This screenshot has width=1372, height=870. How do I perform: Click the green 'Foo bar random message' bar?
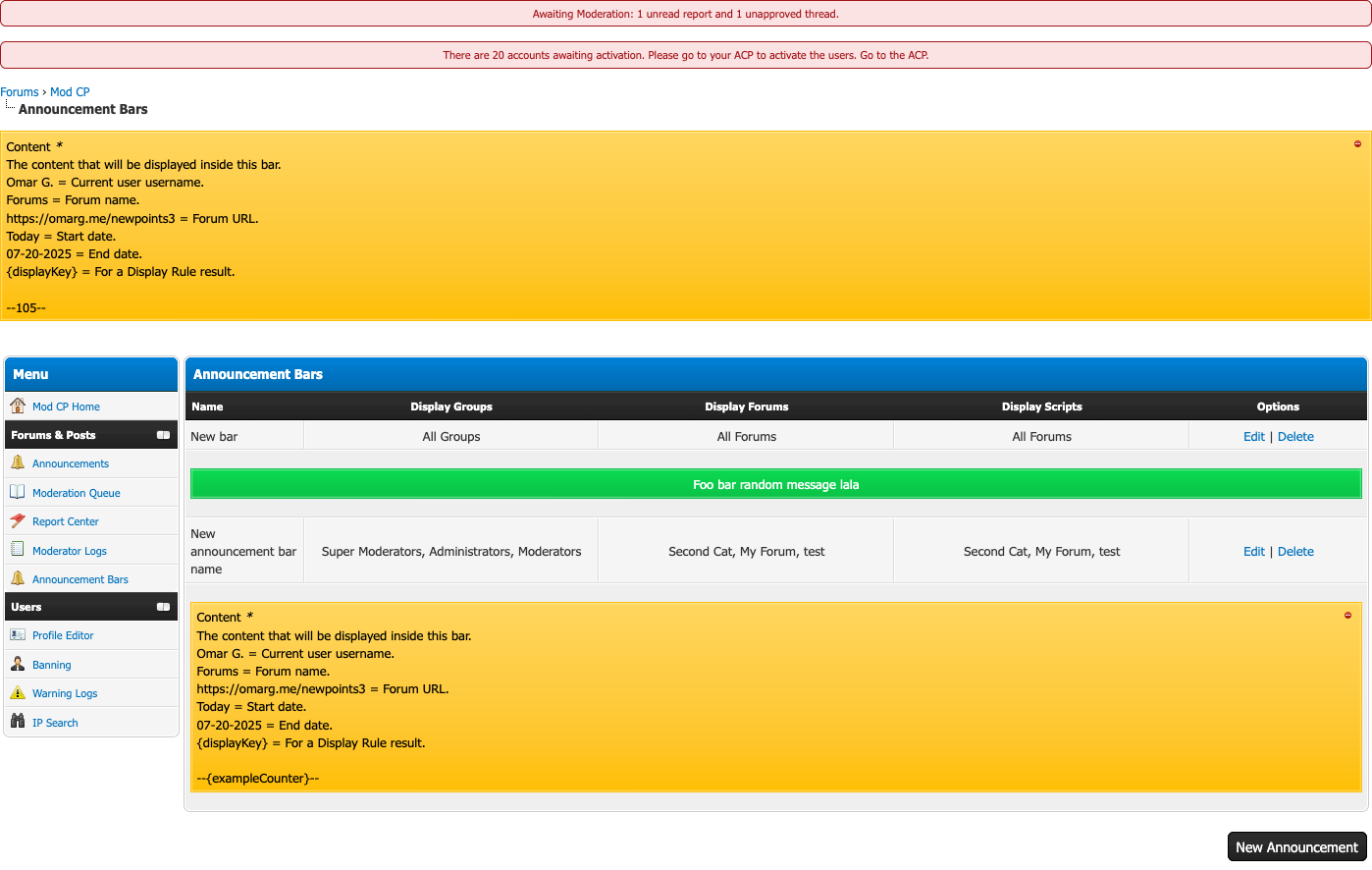[x=775, y=484]
